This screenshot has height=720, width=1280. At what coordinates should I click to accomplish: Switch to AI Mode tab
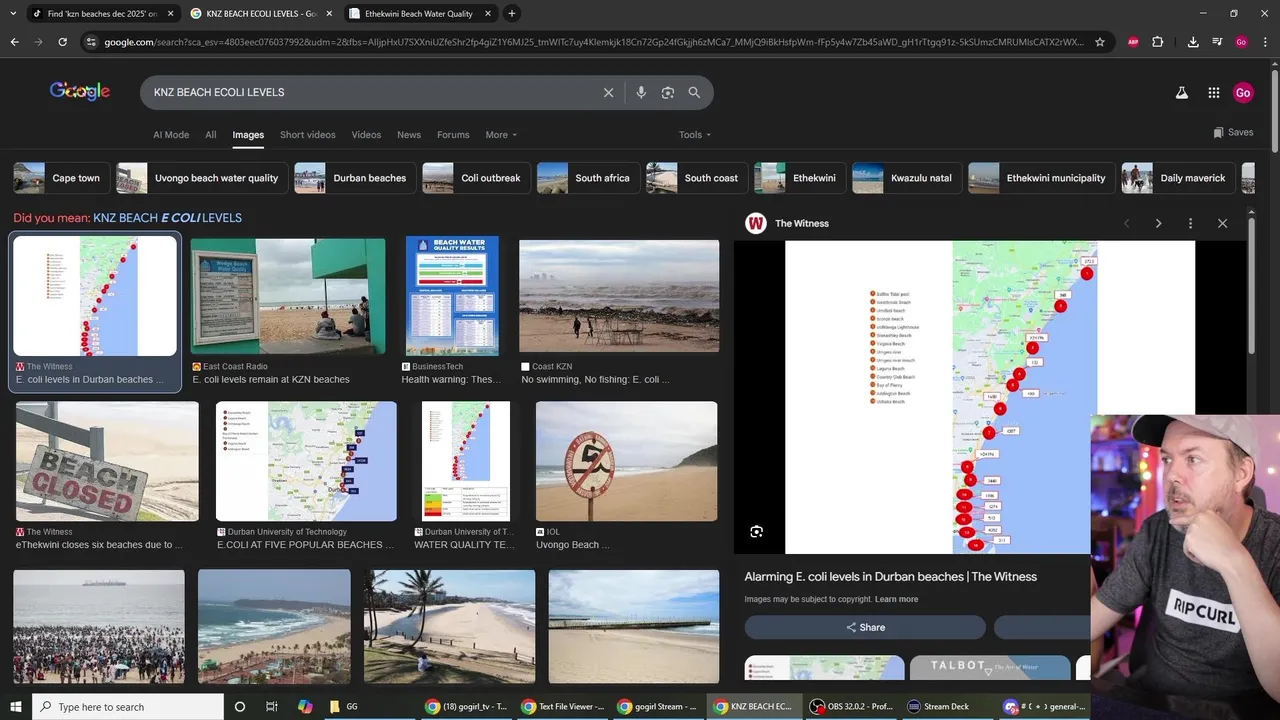point(171,135)
